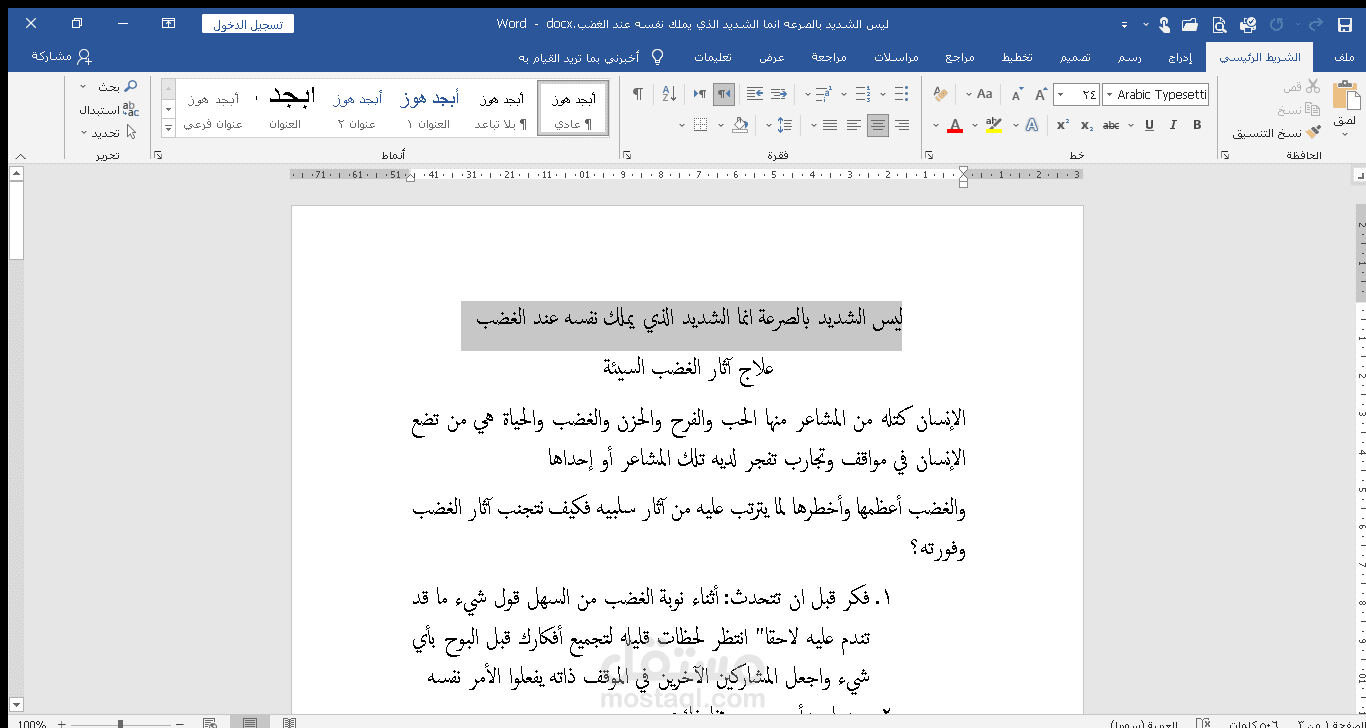
Task: Click the Bold (B) formatting icon
Action: tap(1197, 125)
